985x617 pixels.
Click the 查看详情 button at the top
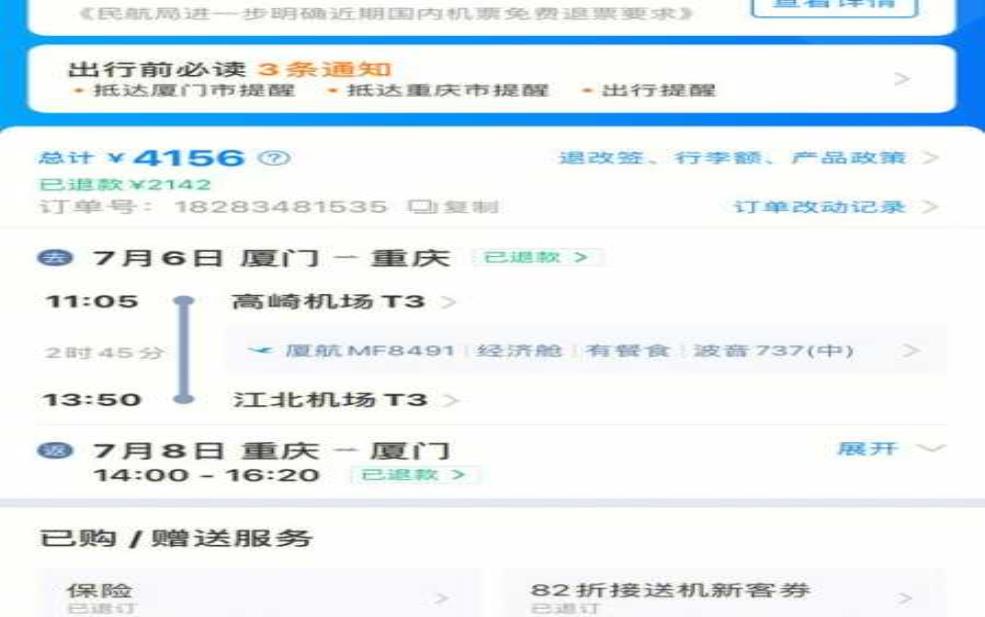point(834,8)
